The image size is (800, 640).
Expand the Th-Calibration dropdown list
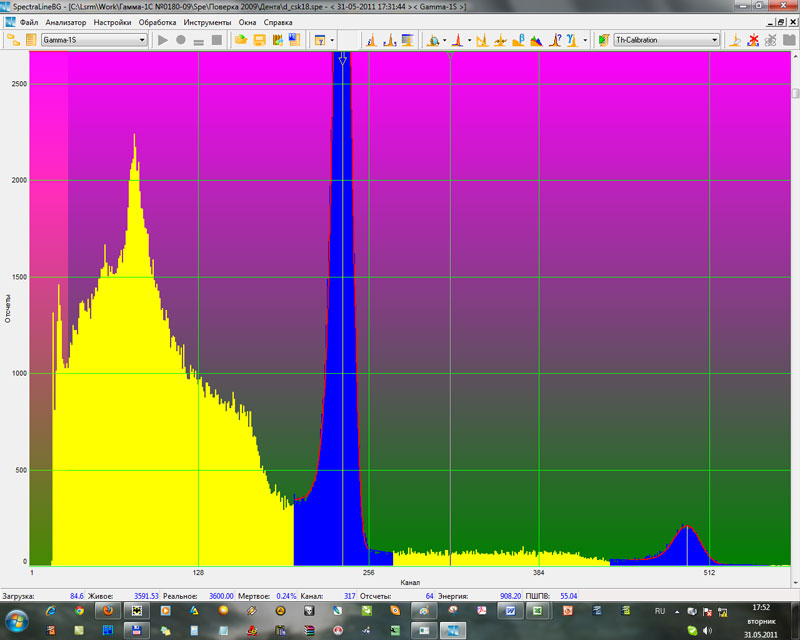pos(714,40)
